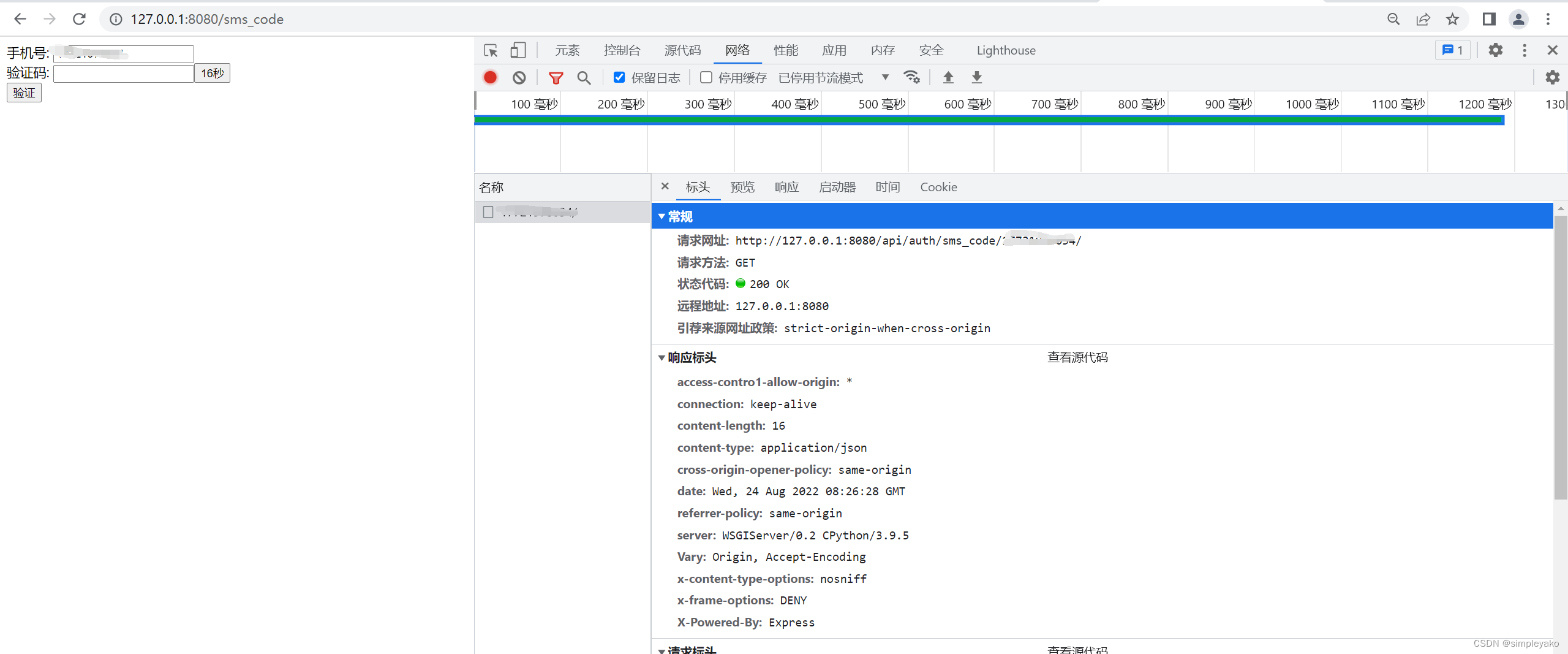Tick the request row checkbox icon

(488, 212)
